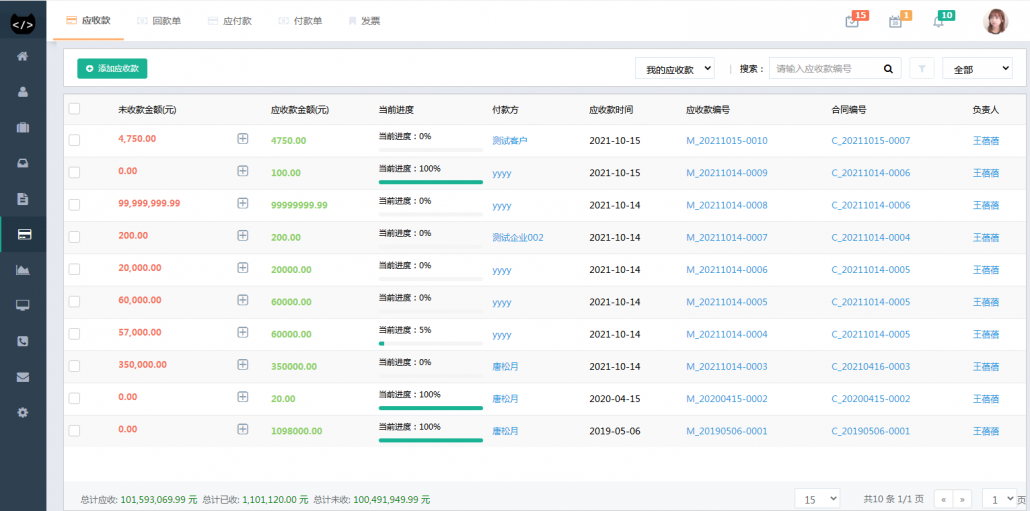The image size is (1030, 511).
Task: Click the envelope mail icon in the sidebar
Action: tap(22, 377)
